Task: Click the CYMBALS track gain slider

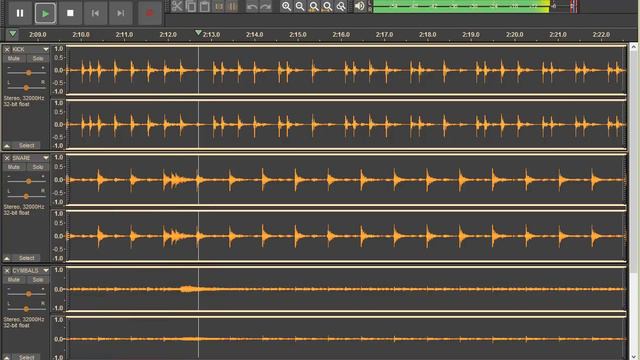Action: pyautogui.click(x=27, y=293)
